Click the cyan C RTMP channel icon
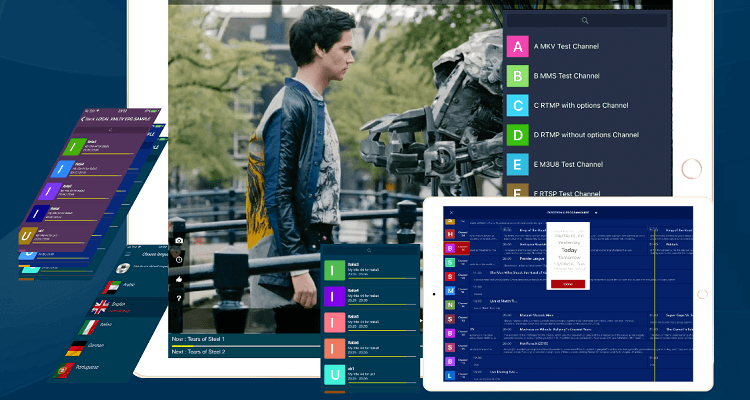Screen dimensions: 750x400 click(517, 105)
